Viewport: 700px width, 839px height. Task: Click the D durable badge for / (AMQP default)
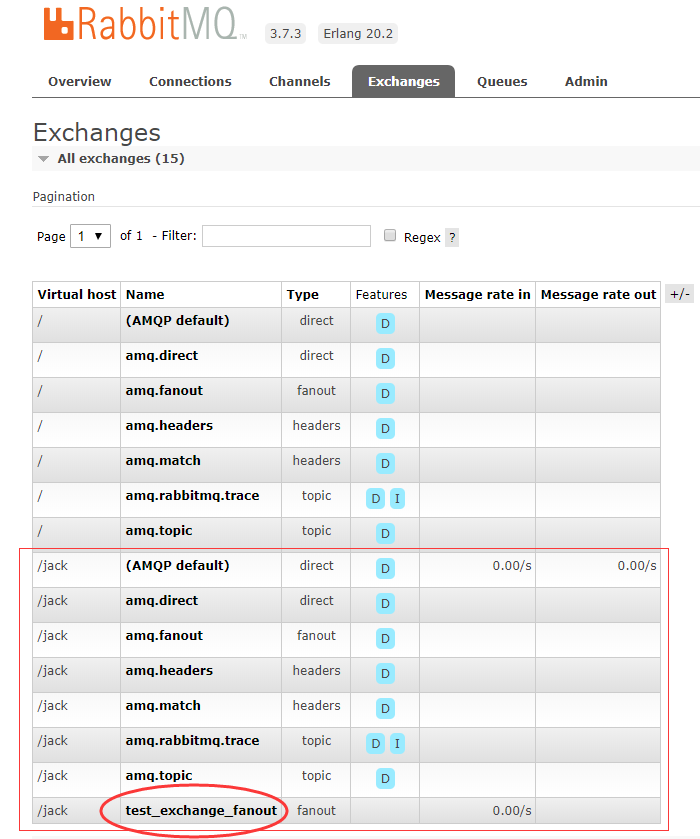[385, 324]
